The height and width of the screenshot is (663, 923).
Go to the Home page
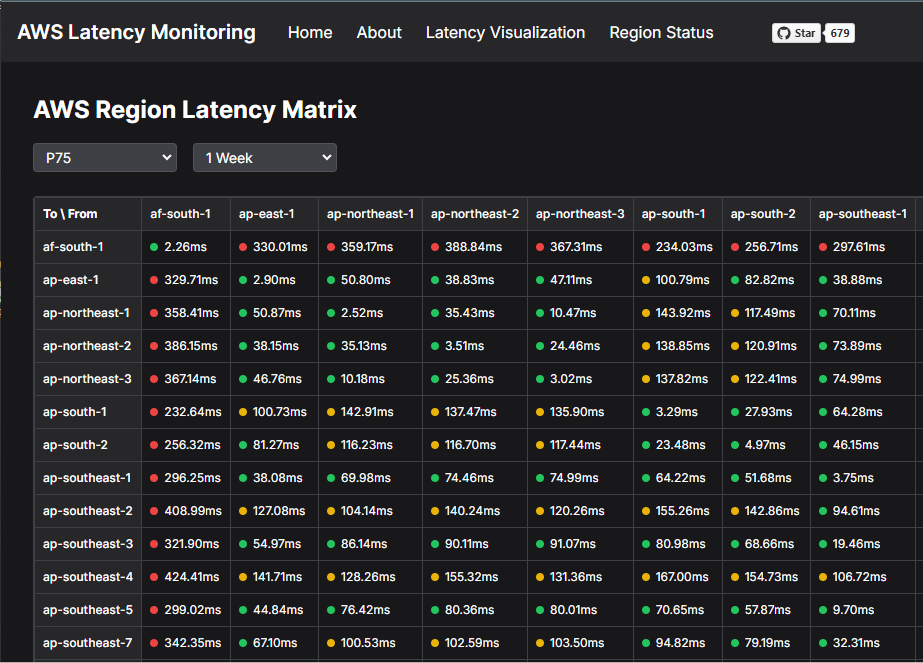click(x=310, y=32)
